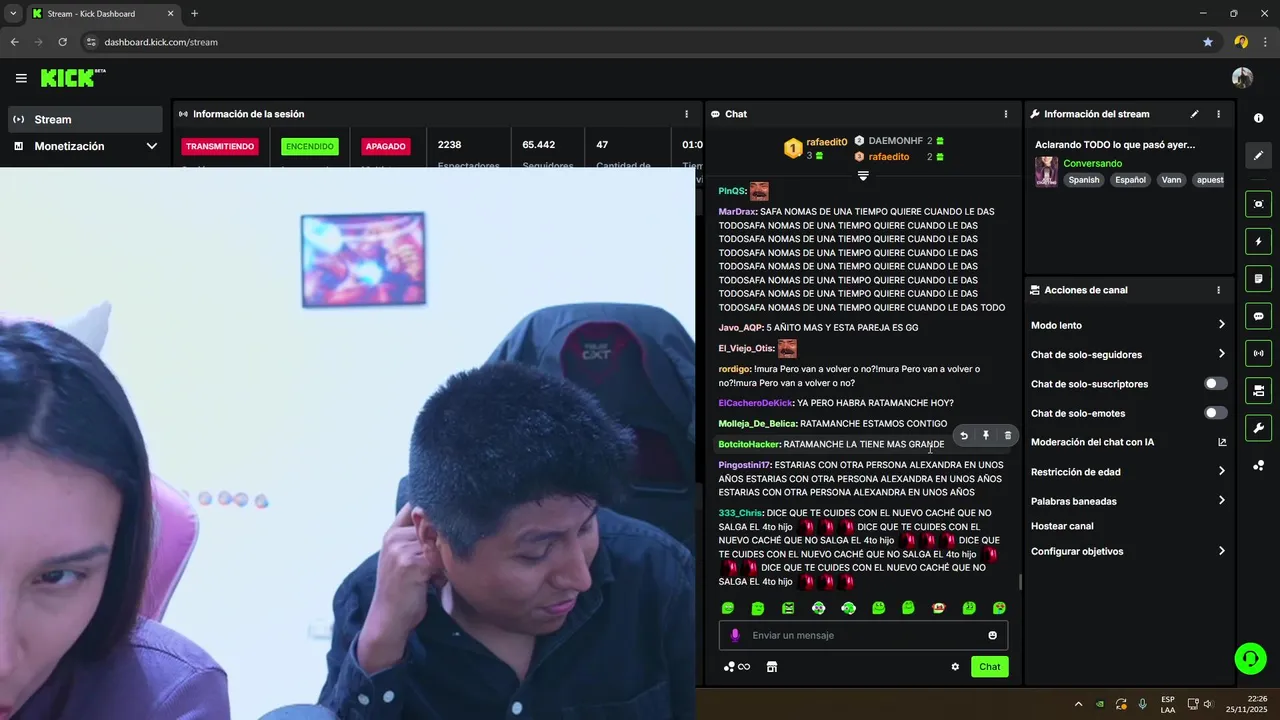Click the pencil edit icon in the right rail

click(x=1258, y=155)
